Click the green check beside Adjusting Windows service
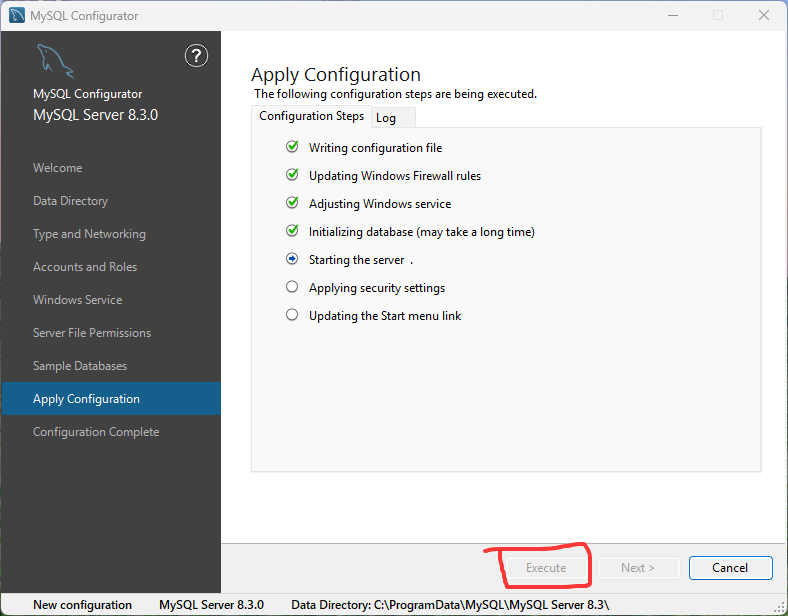 292,203
